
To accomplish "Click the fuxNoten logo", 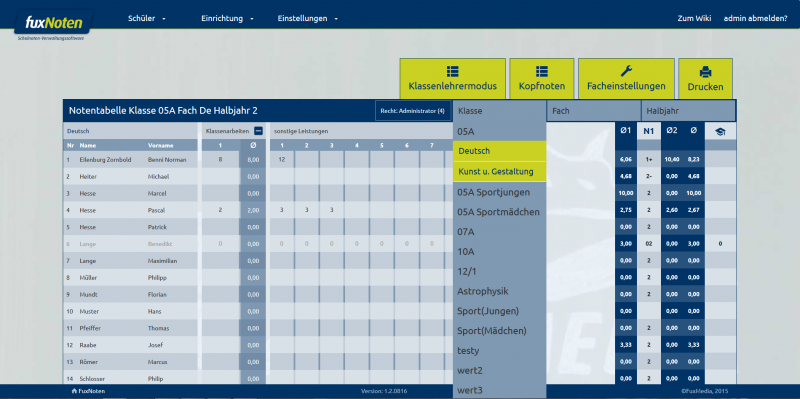I will coord(54,23).
